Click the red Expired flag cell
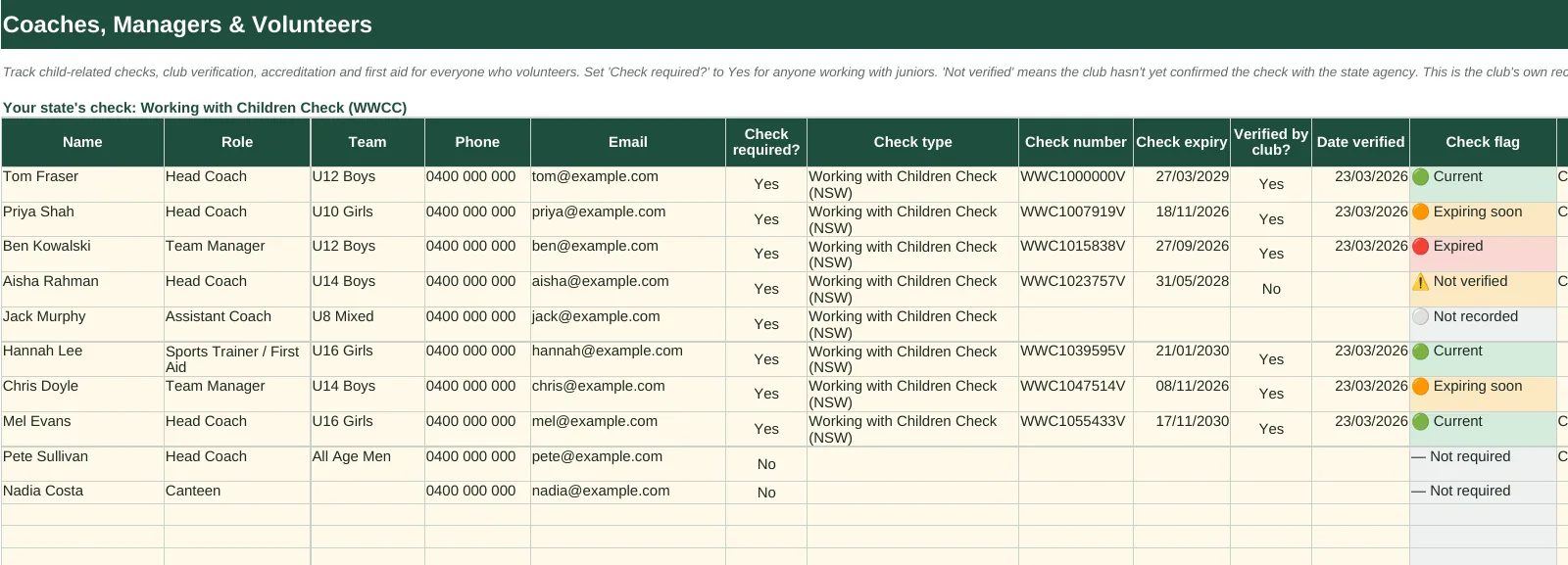Viewport: 1568px width, 565px height. pyautogui.click(x=1483, y=254)
